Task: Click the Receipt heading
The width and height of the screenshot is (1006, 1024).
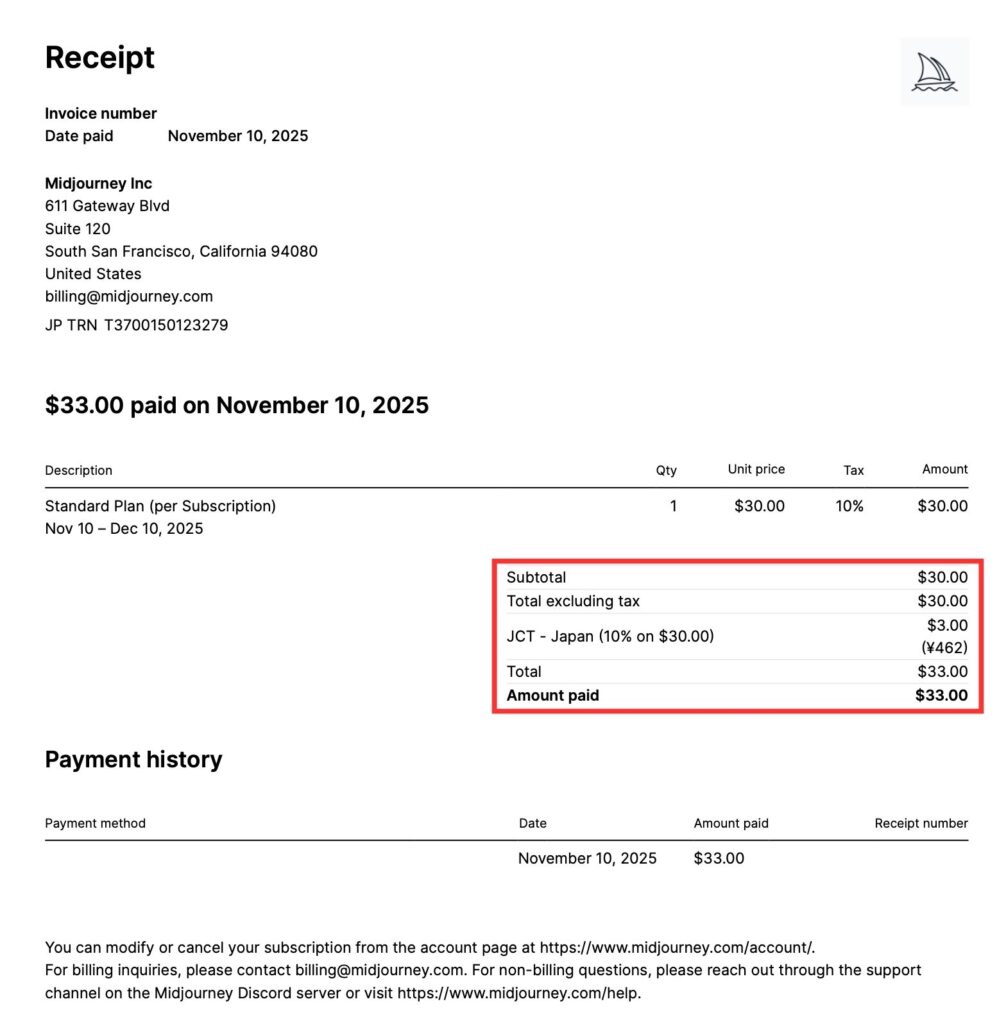Action: [100, 57]
